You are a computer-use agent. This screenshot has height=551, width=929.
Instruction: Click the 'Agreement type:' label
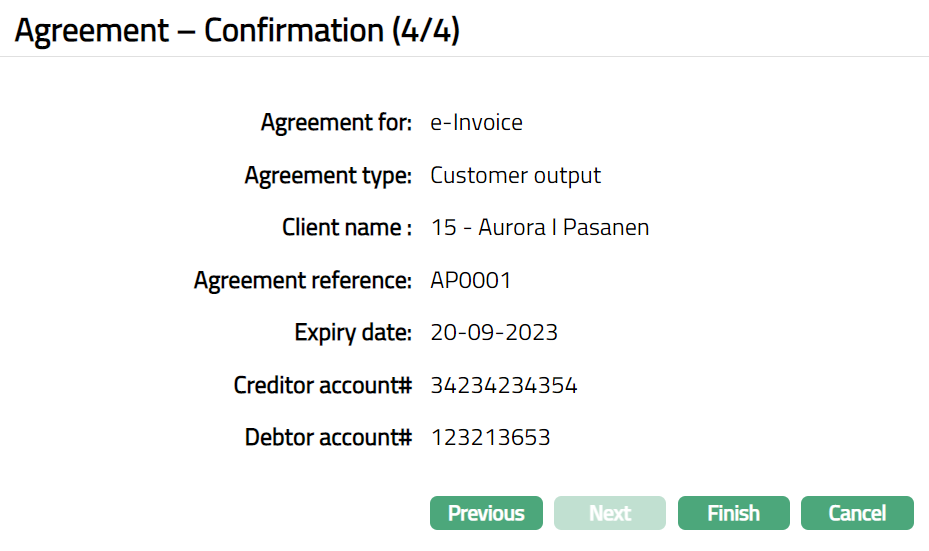(x=328, y=176)
